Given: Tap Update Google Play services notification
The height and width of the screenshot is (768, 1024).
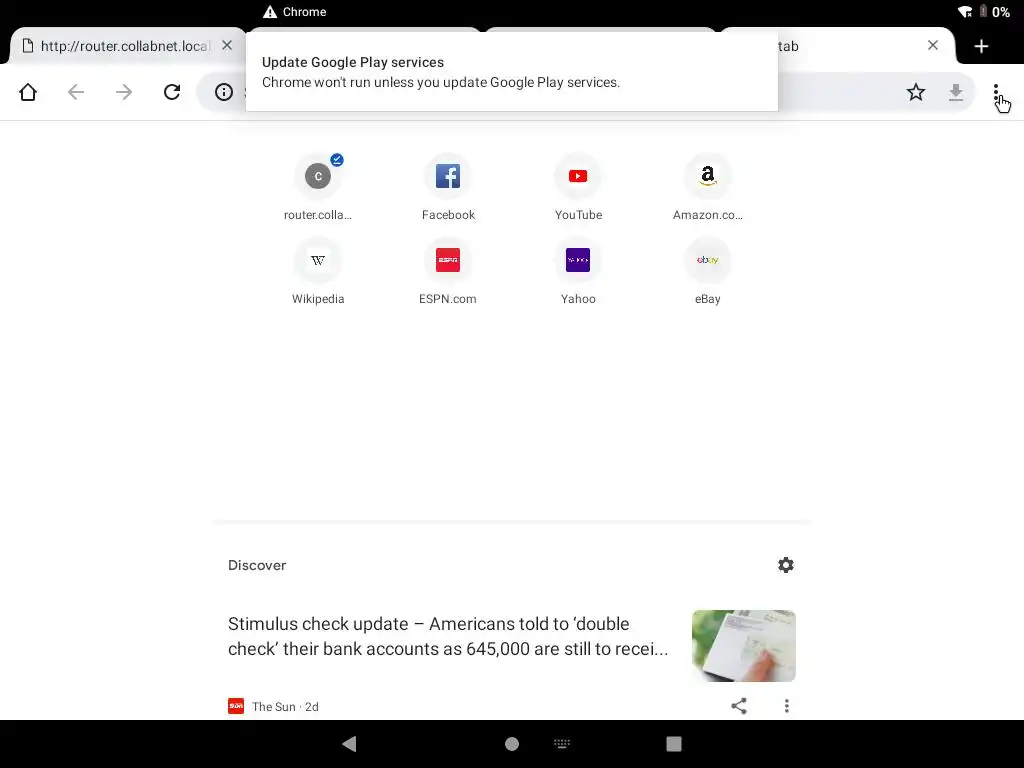Looking at the screenshot, I should tap(512, 72).
